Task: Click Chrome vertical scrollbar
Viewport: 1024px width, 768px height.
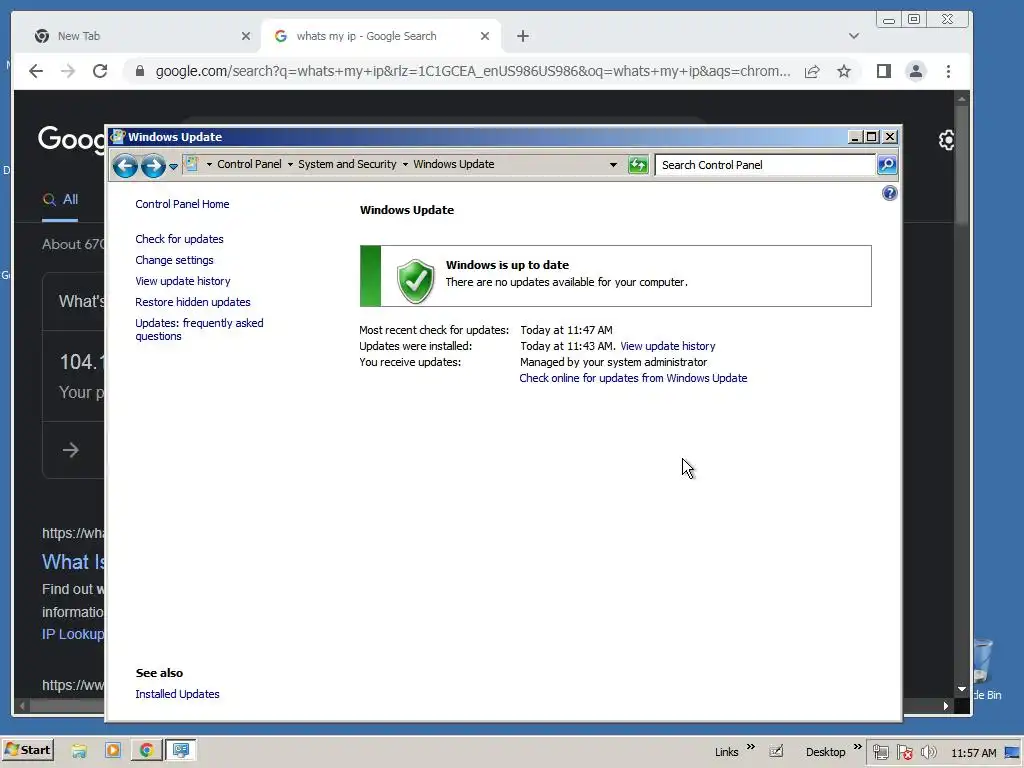Action: [x=961, y=163]
